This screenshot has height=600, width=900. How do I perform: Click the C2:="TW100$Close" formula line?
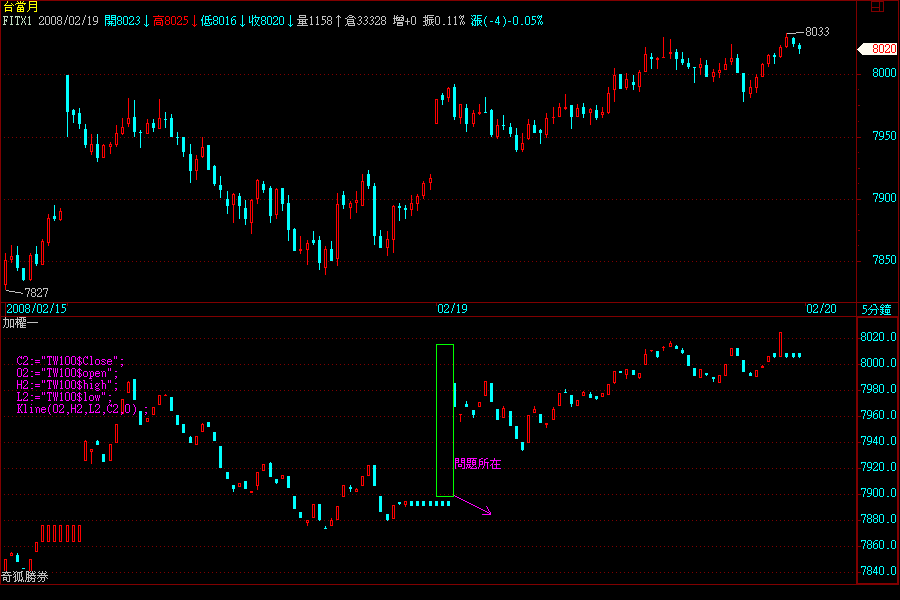click(x=70, y=359)
